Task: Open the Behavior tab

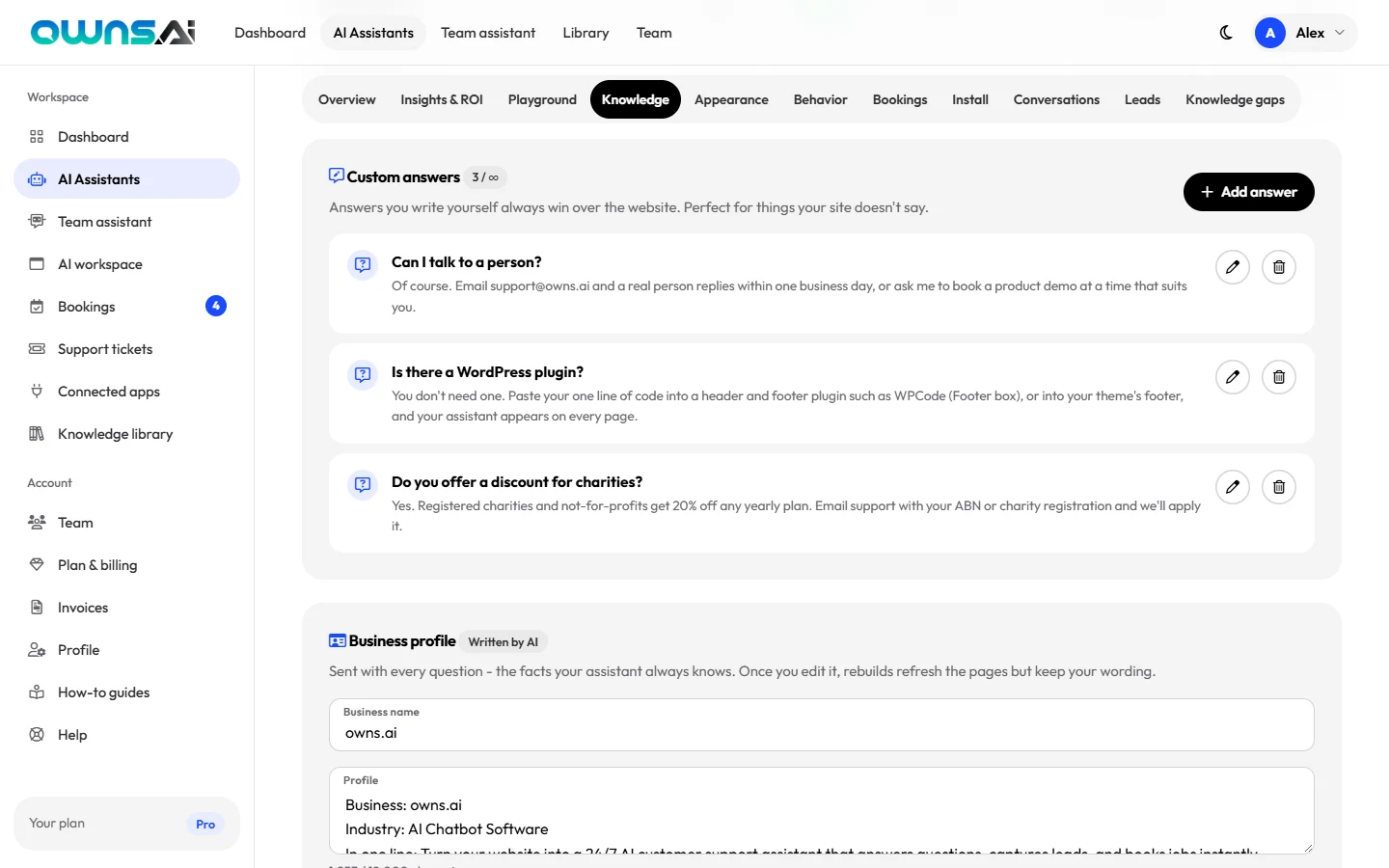Action: [x=821, y=99]
